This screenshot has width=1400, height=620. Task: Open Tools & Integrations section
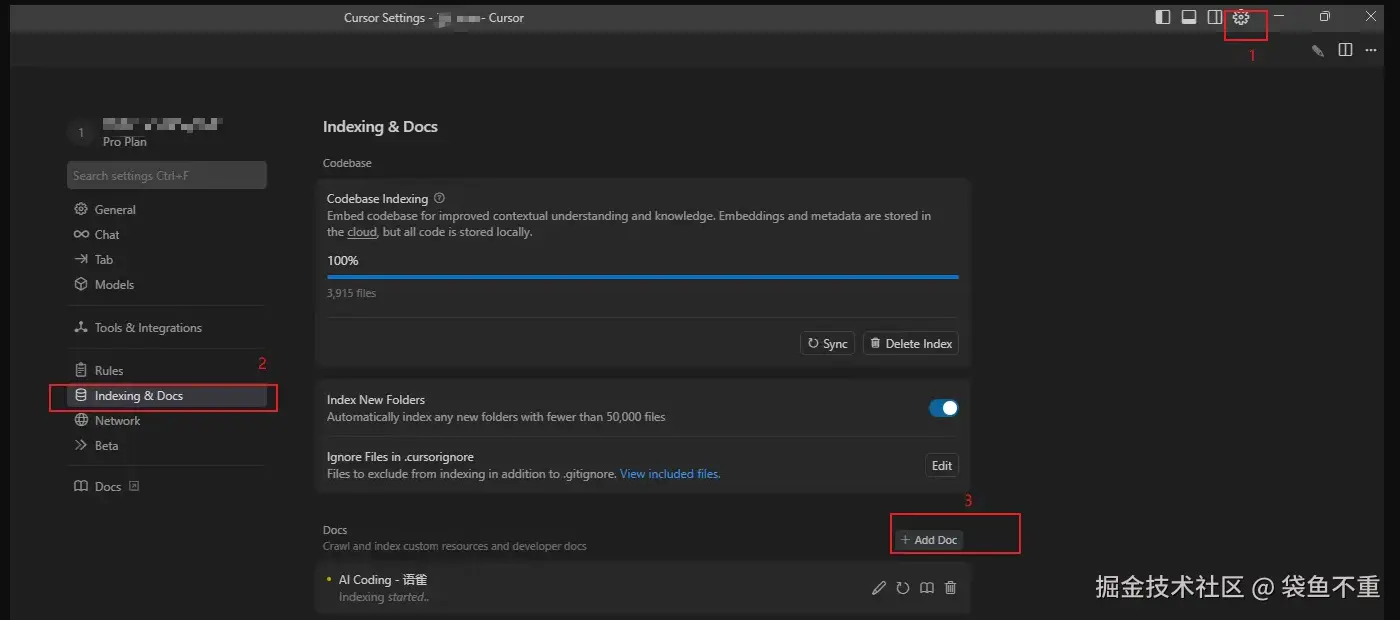(x=167, y=327)
